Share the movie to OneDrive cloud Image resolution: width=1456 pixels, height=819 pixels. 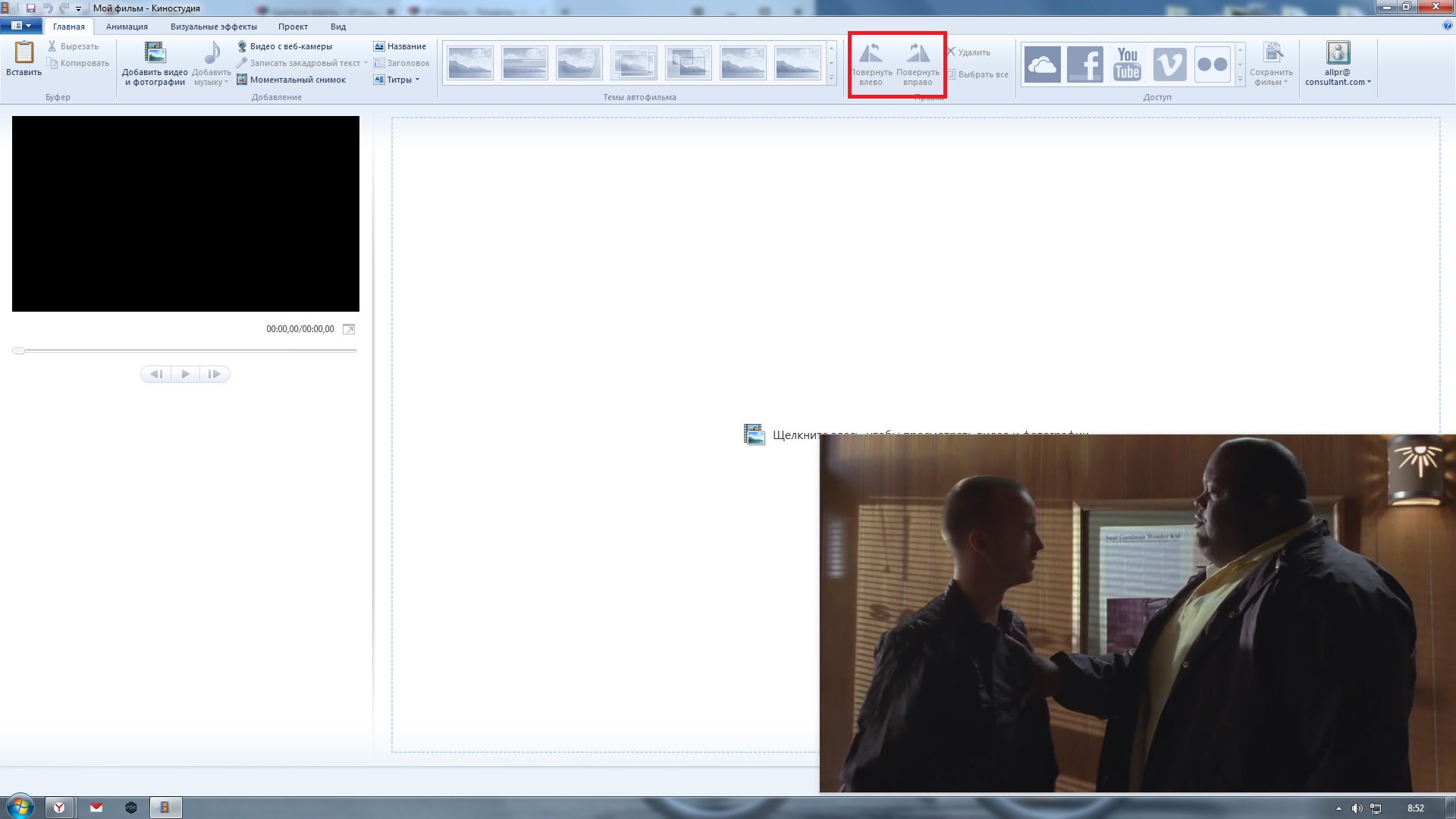coord(1042,64)
